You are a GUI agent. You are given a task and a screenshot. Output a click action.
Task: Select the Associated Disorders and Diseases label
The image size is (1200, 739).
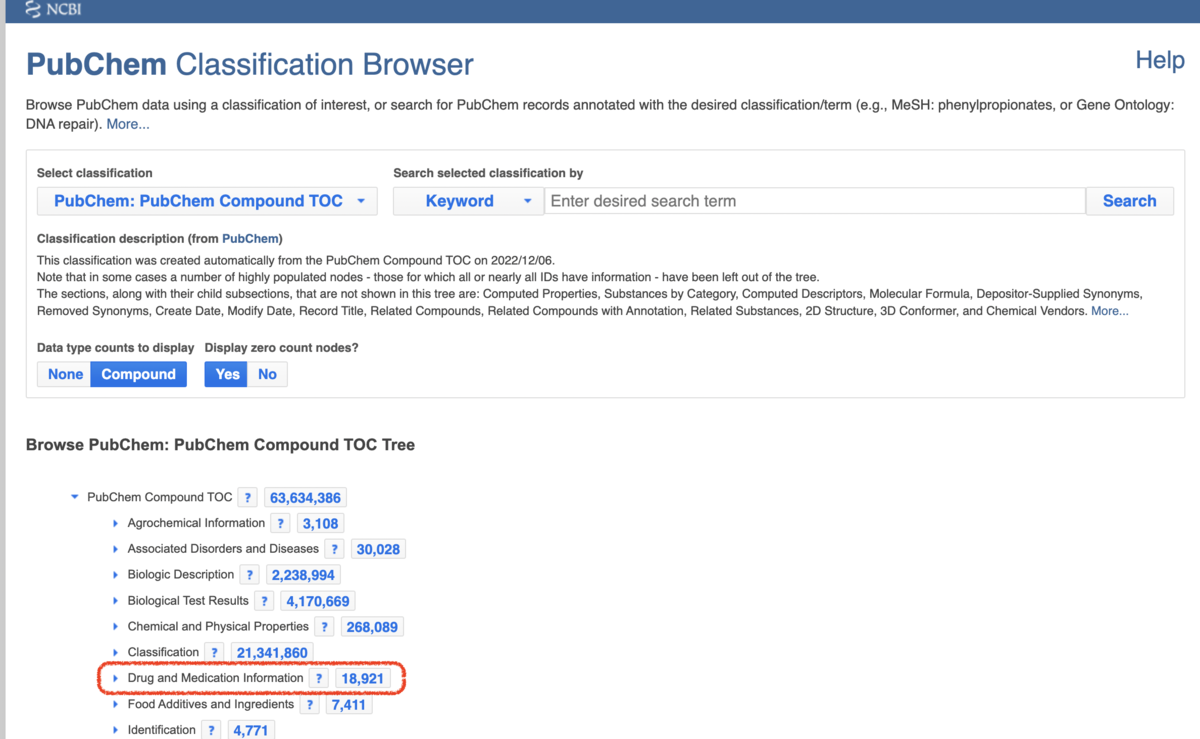pyautogui.click(x=223, y=548)
